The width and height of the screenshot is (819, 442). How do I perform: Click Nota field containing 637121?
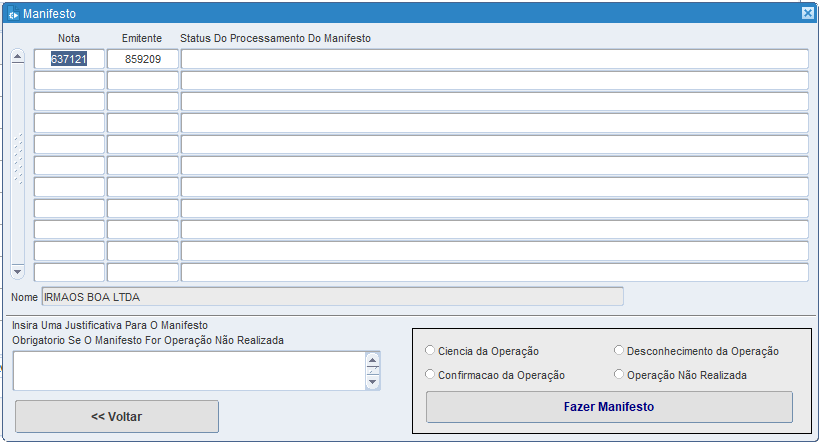pos(69,59)
